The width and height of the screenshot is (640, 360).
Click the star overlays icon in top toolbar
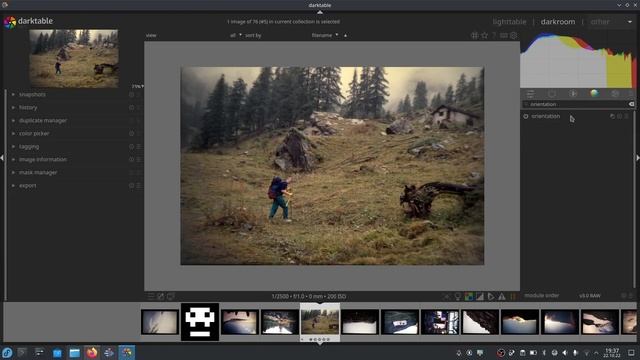tap(484, 36)
